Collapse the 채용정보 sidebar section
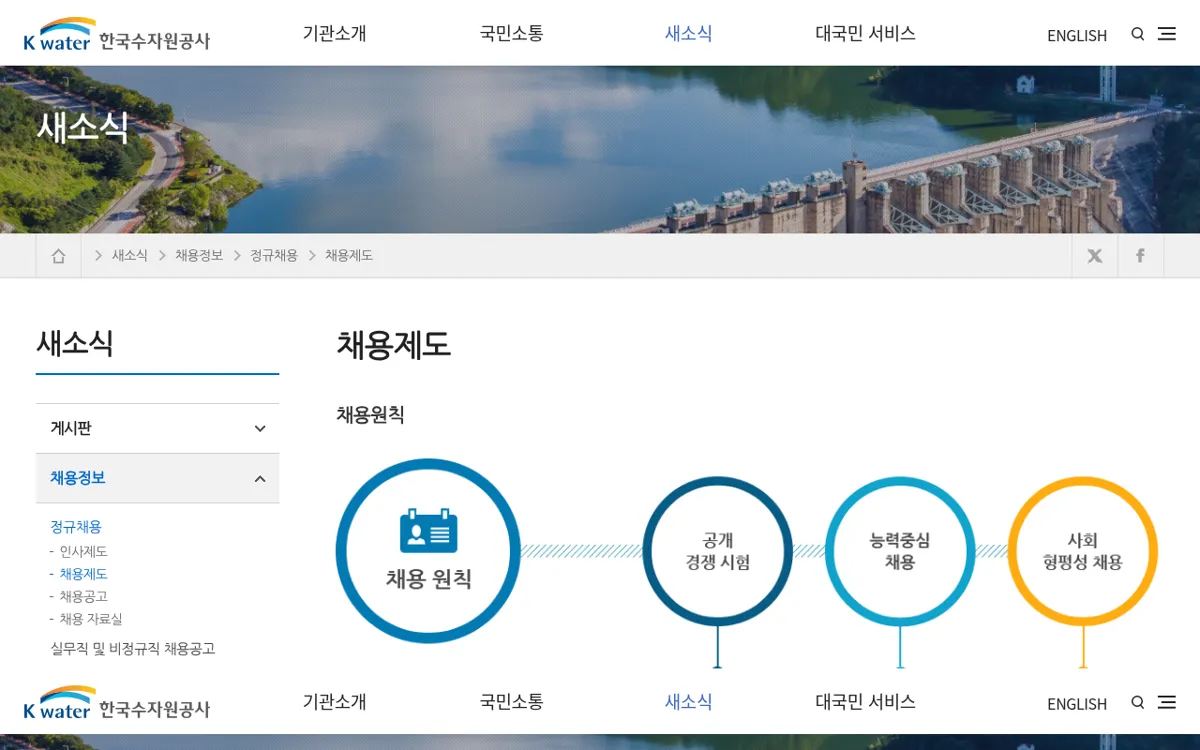Screen dimensions: 1200x750 [157, 478]
